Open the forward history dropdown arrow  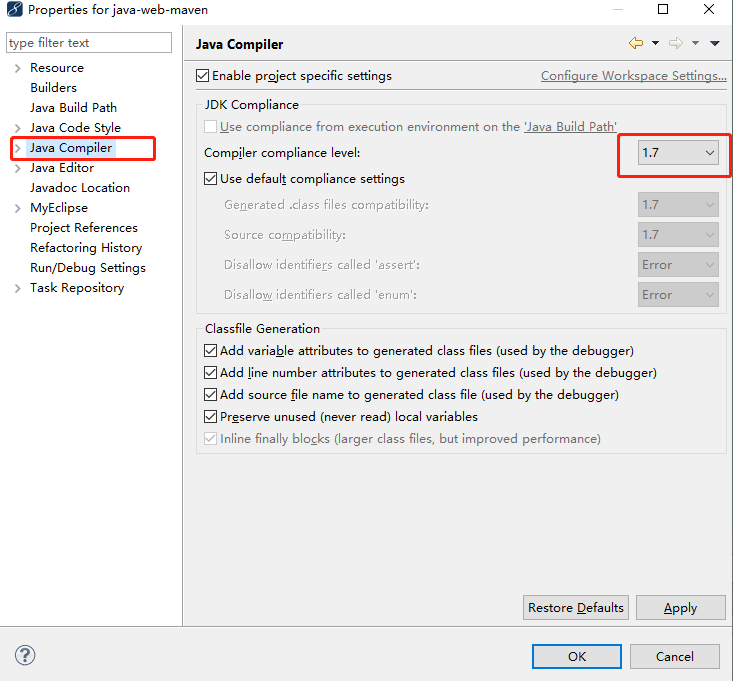tap(696, 43)
